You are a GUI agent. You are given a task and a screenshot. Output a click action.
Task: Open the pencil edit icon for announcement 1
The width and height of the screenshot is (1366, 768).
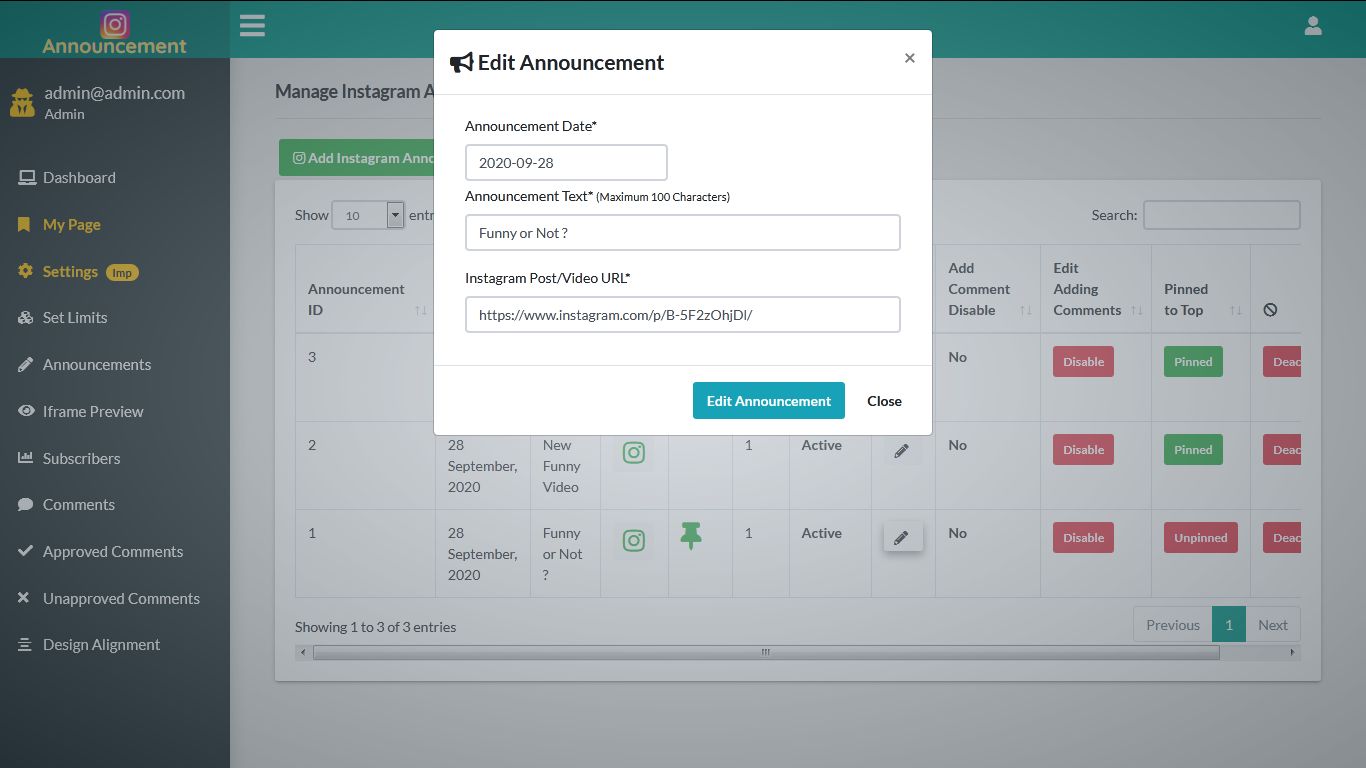[x=902, y=537]
